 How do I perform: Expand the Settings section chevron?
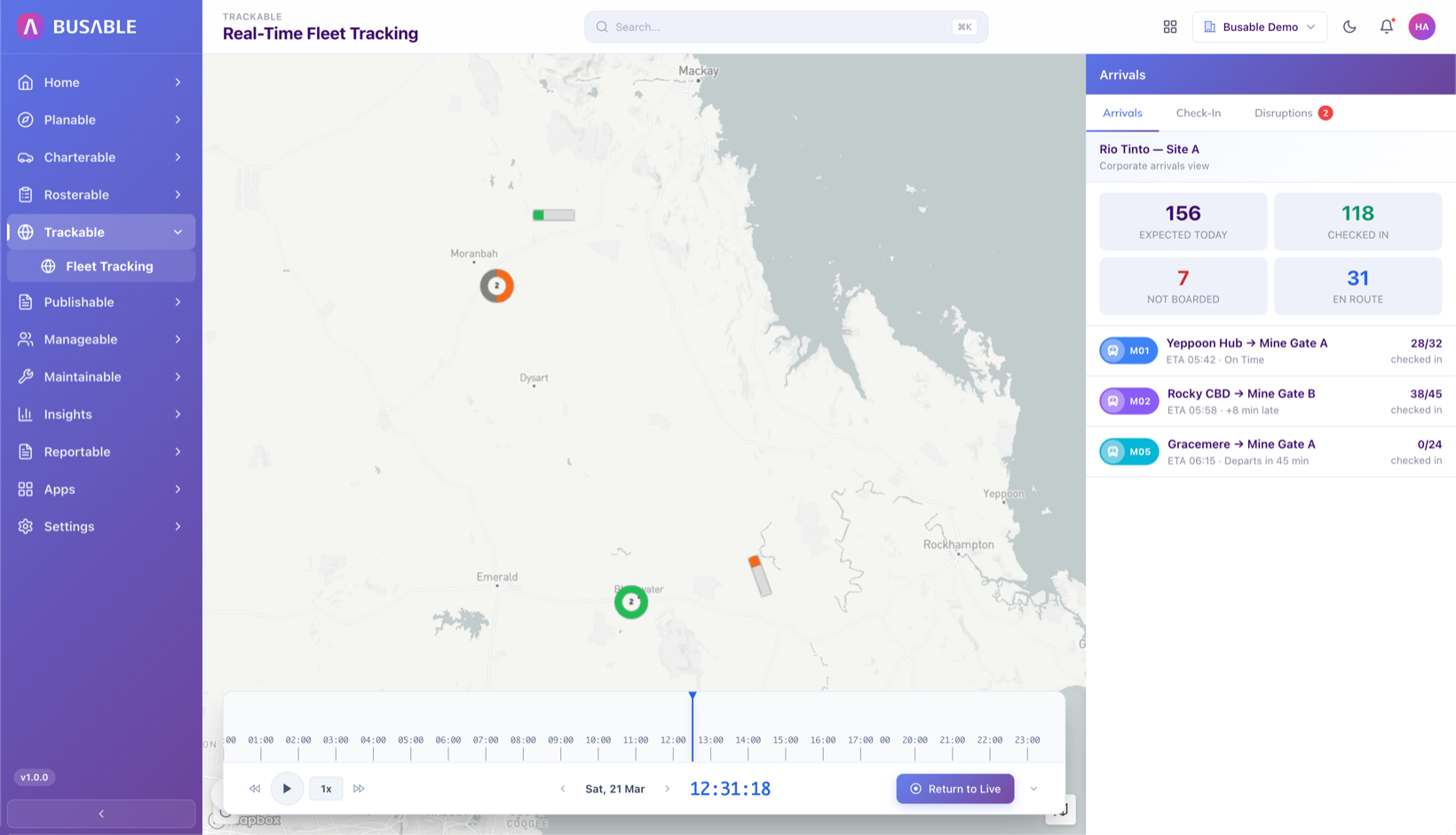178,526
